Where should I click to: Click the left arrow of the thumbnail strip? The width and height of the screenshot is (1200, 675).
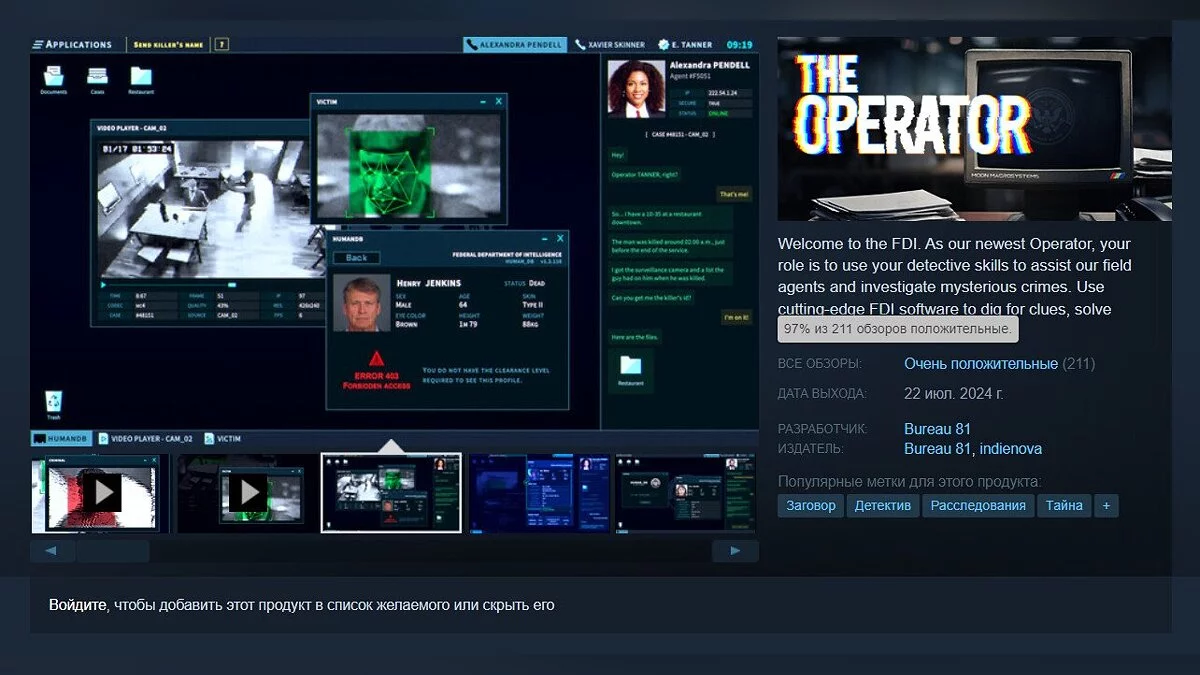click(53, 551)
